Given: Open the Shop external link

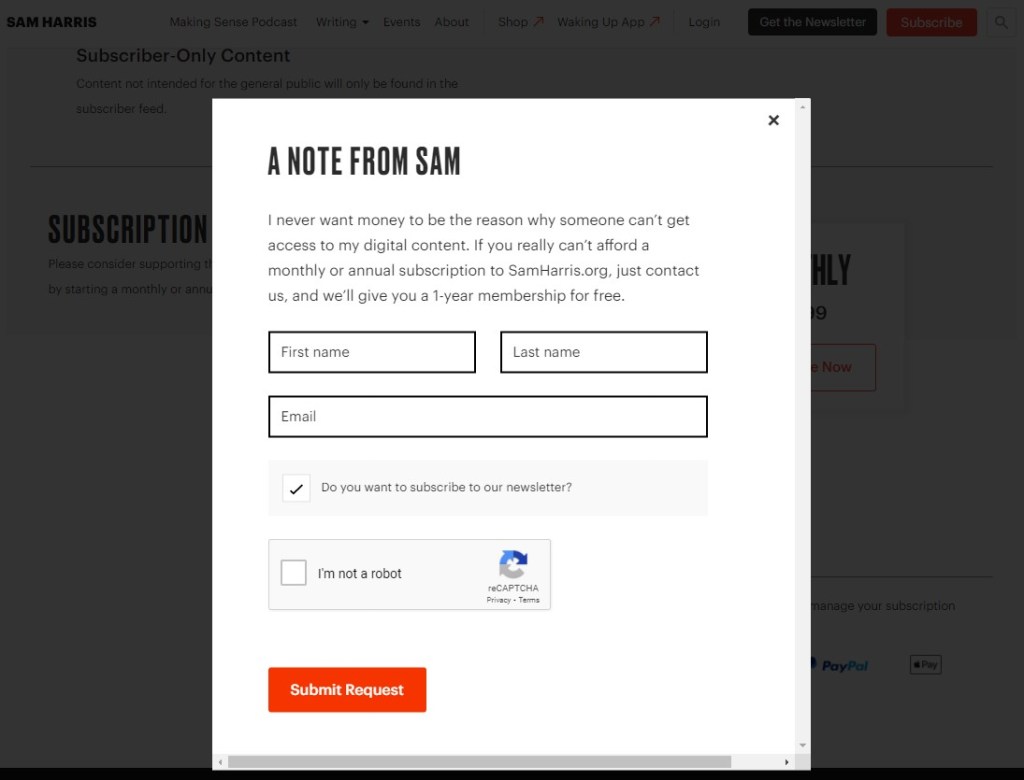Looking at the screenshot, I should pos(520,22).
